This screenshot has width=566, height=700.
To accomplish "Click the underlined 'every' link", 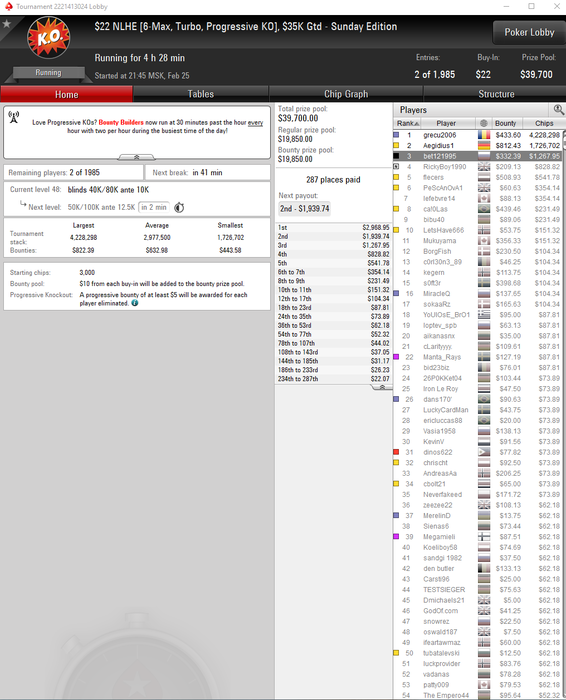I will pos(255,122).
